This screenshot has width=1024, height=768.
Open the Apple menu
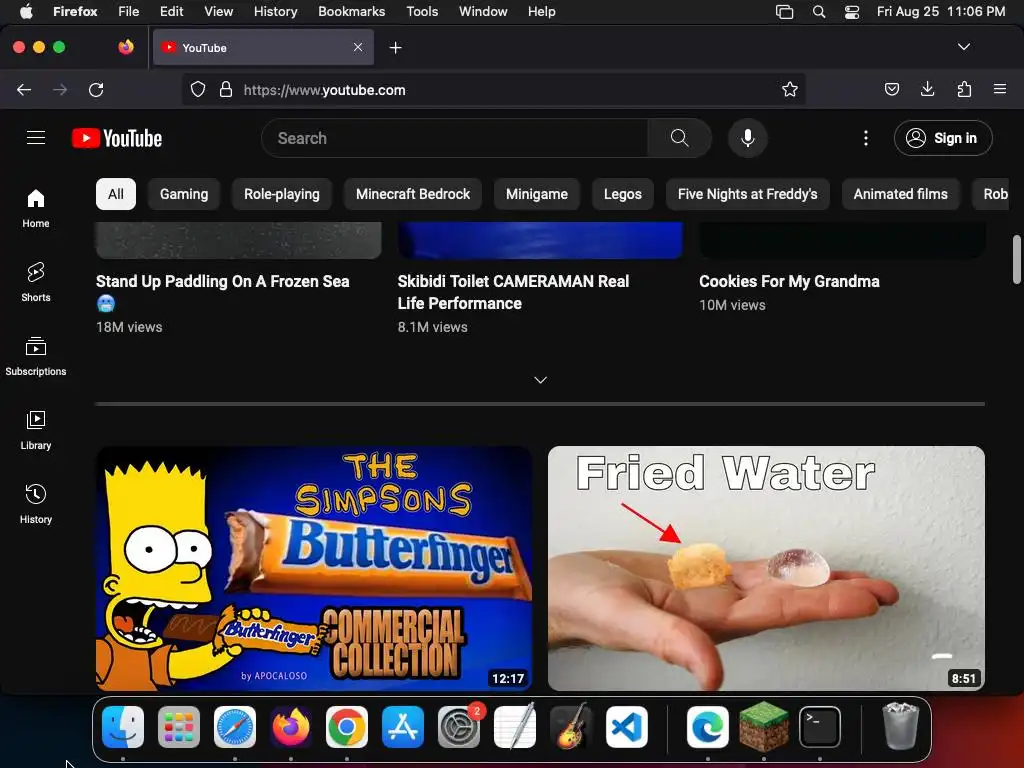26,12
